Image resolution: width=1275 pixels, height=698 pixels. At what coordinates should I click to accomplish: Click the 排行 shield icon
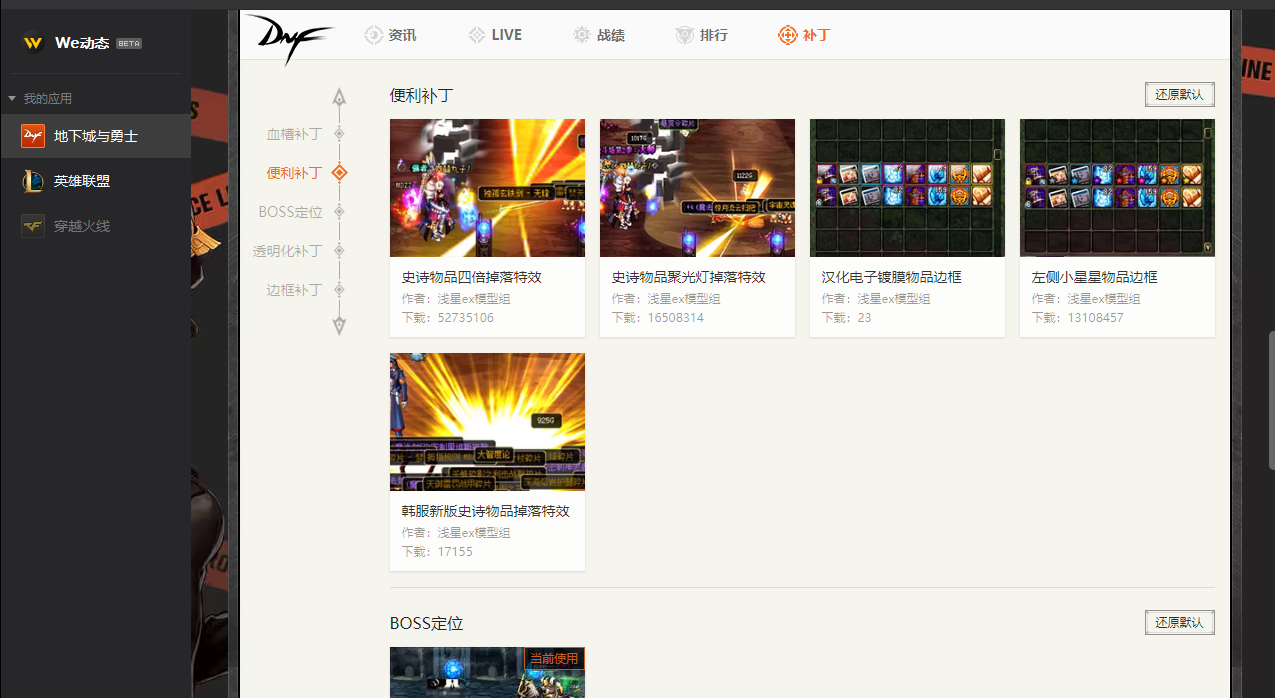pos(685,35)
